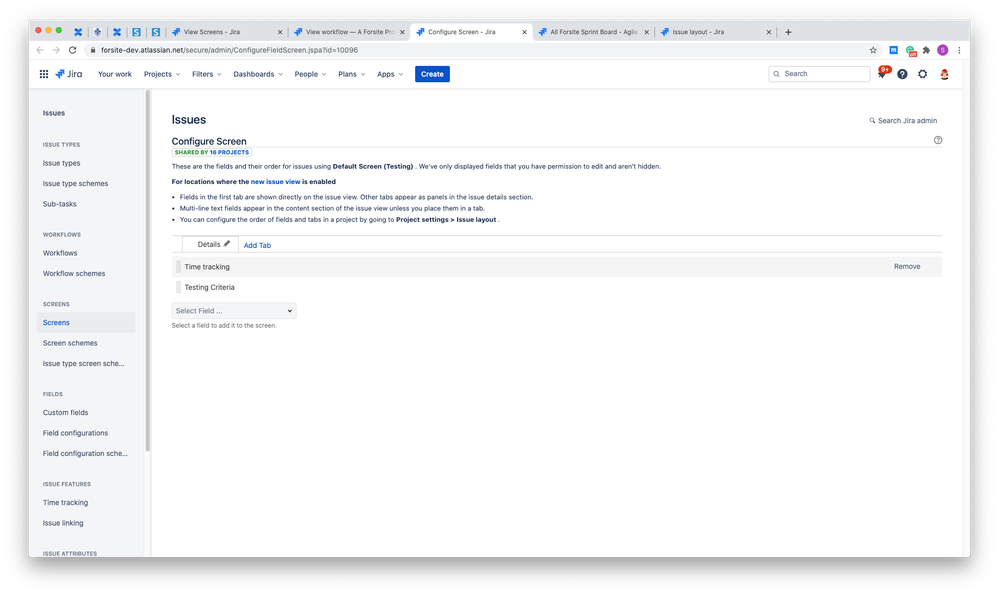The height and width of the screenshot is (595, 999).
Task: Remove the Time tracking field
Action: [907, 267]
